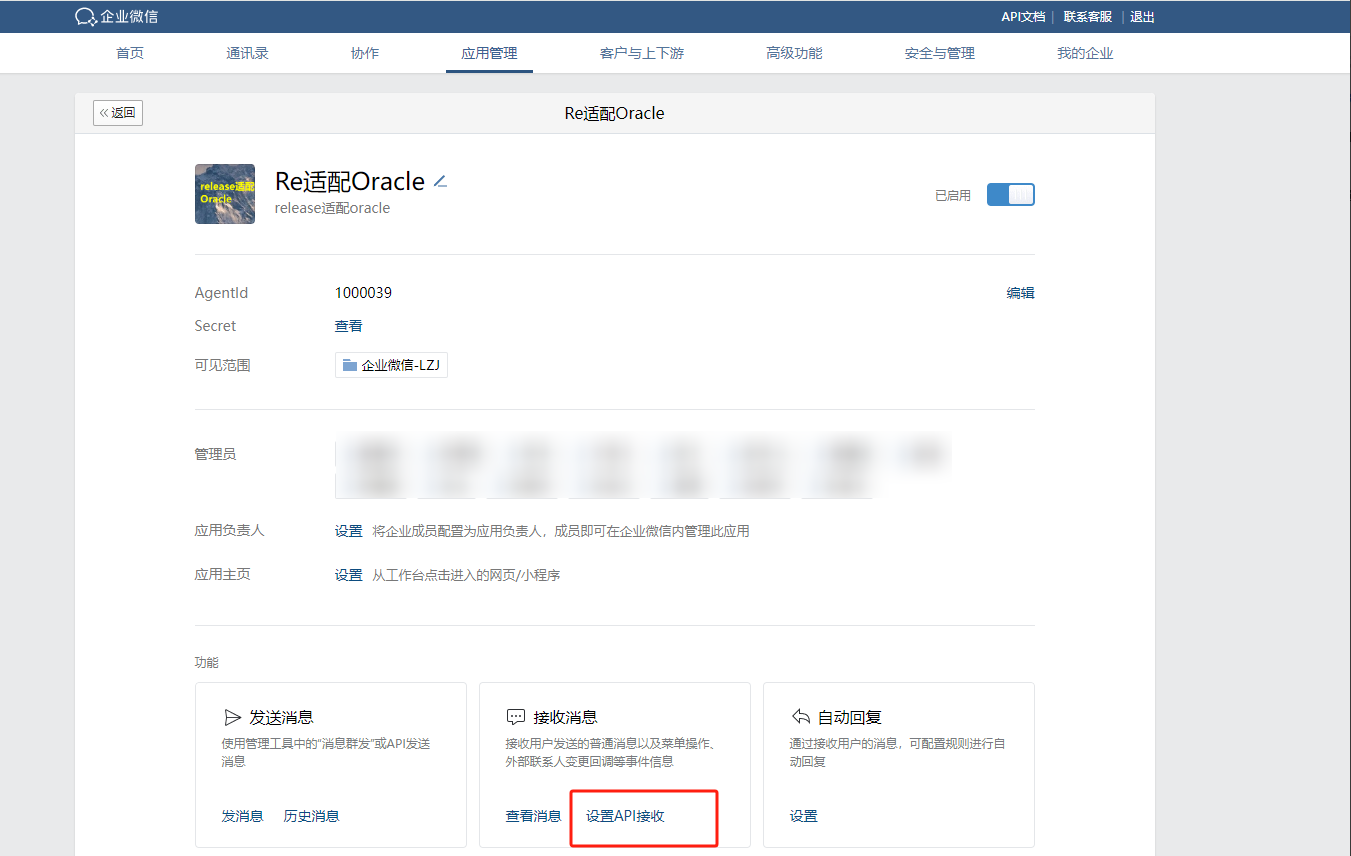Click the 接收消息 chat bubble icon
This screenshot has height=856, width=1351.
516,717
